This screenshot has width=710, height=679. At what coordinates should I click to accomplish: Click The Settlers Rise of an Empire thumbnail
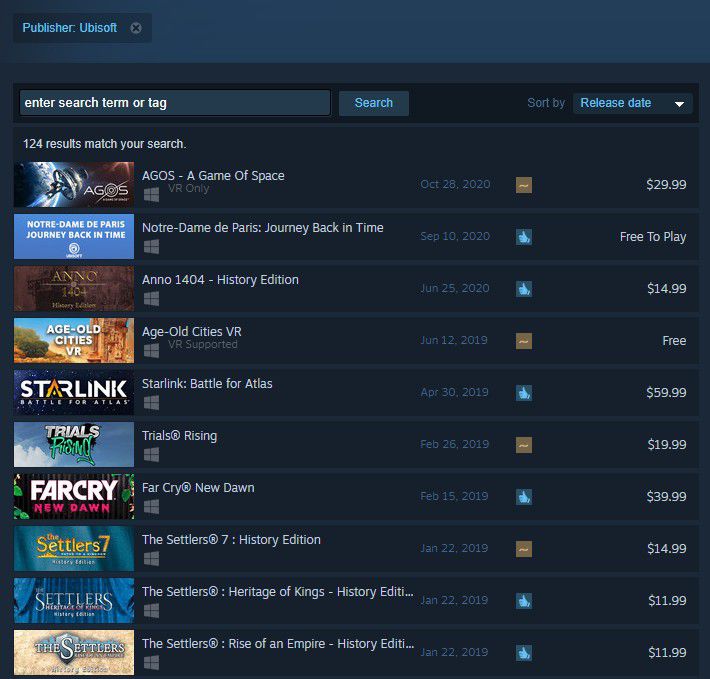[74, 653]
